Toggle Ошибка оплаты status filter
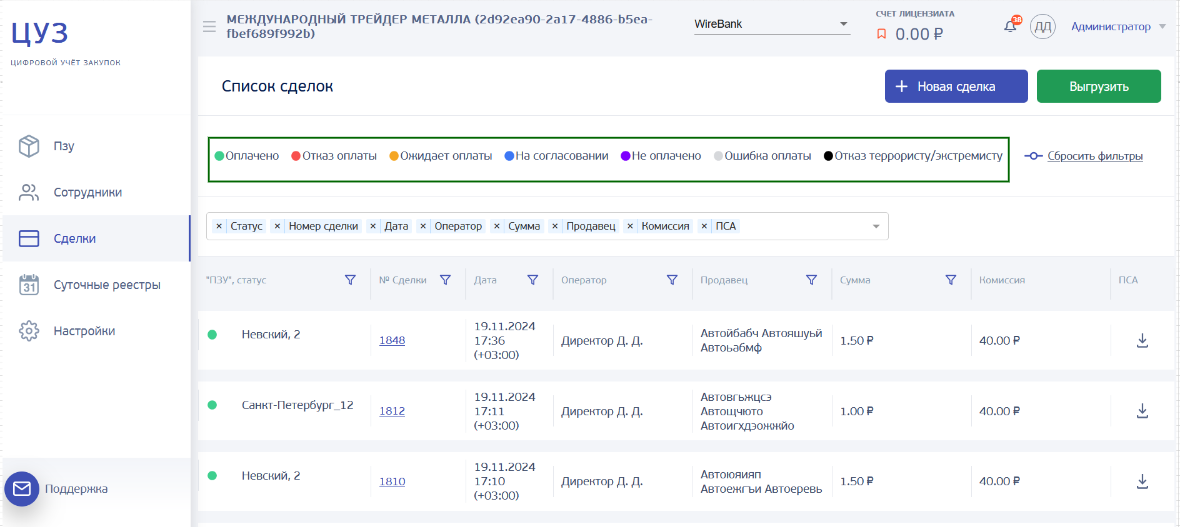The height and width of the screenshot is (527, 1180). point(762,157)
